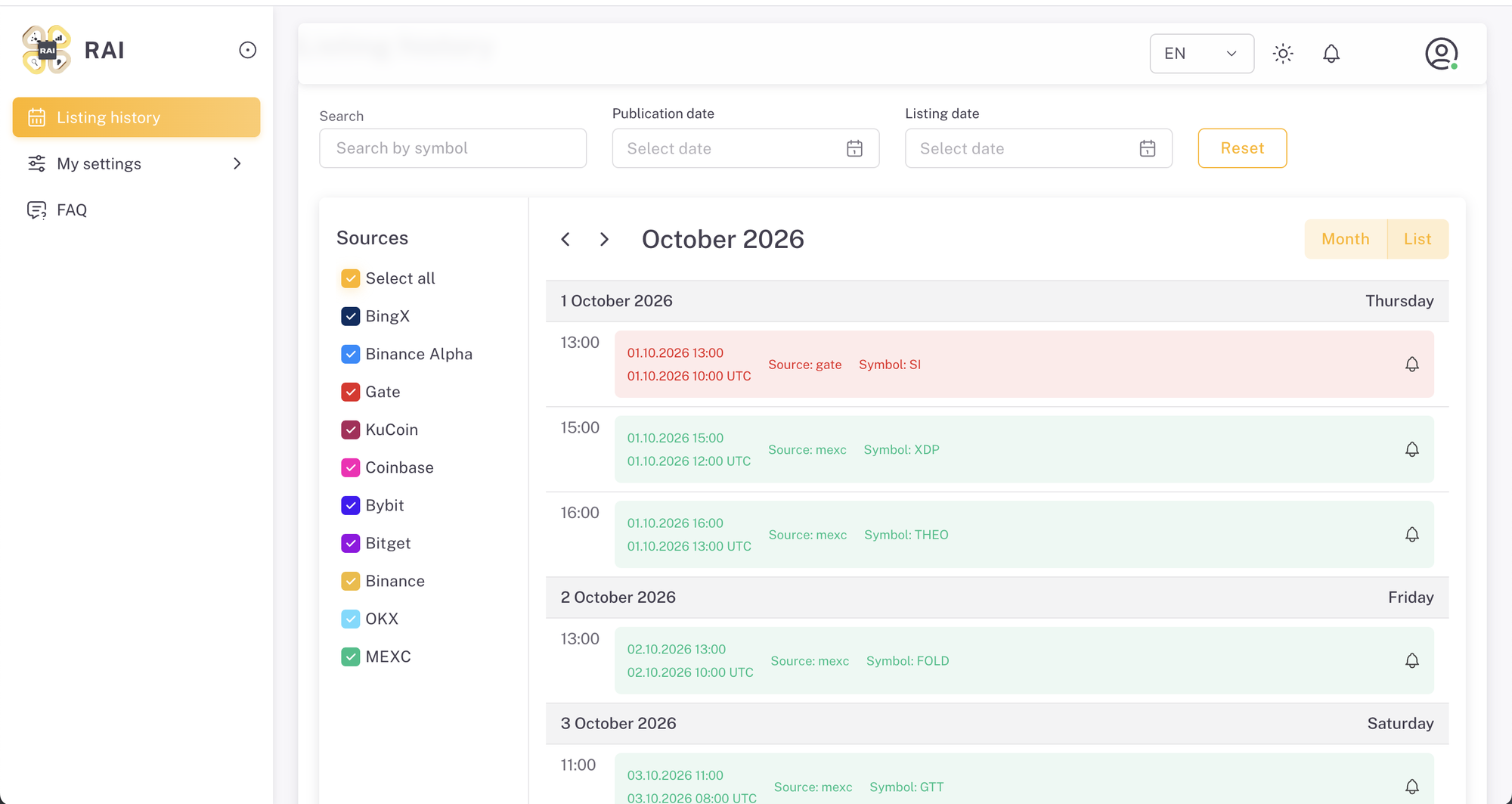Select the October 2026 heading
The height and width of the screenshot is (804, 1512).
(x=723, y=239)
